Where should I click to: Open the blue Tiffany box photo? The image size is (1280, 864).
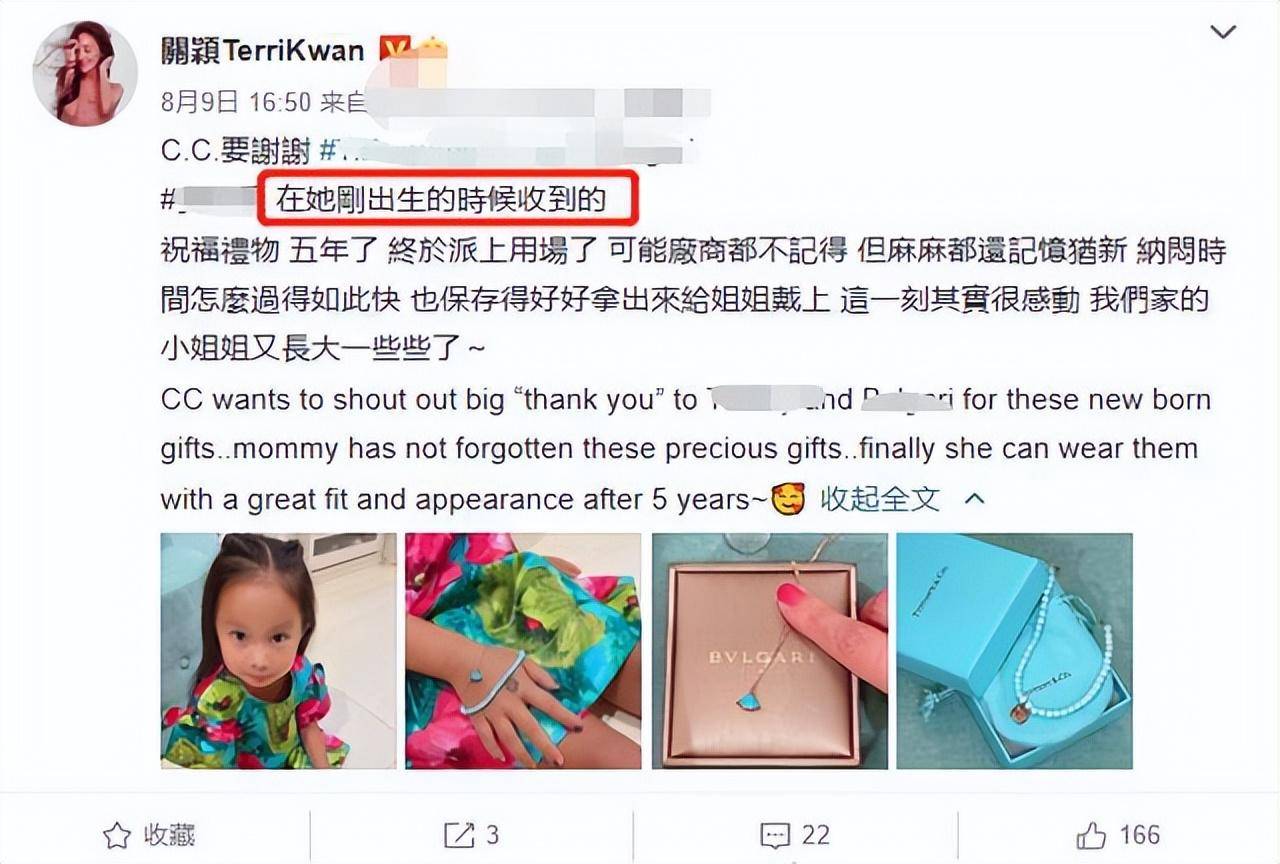tap(1014, 651)
